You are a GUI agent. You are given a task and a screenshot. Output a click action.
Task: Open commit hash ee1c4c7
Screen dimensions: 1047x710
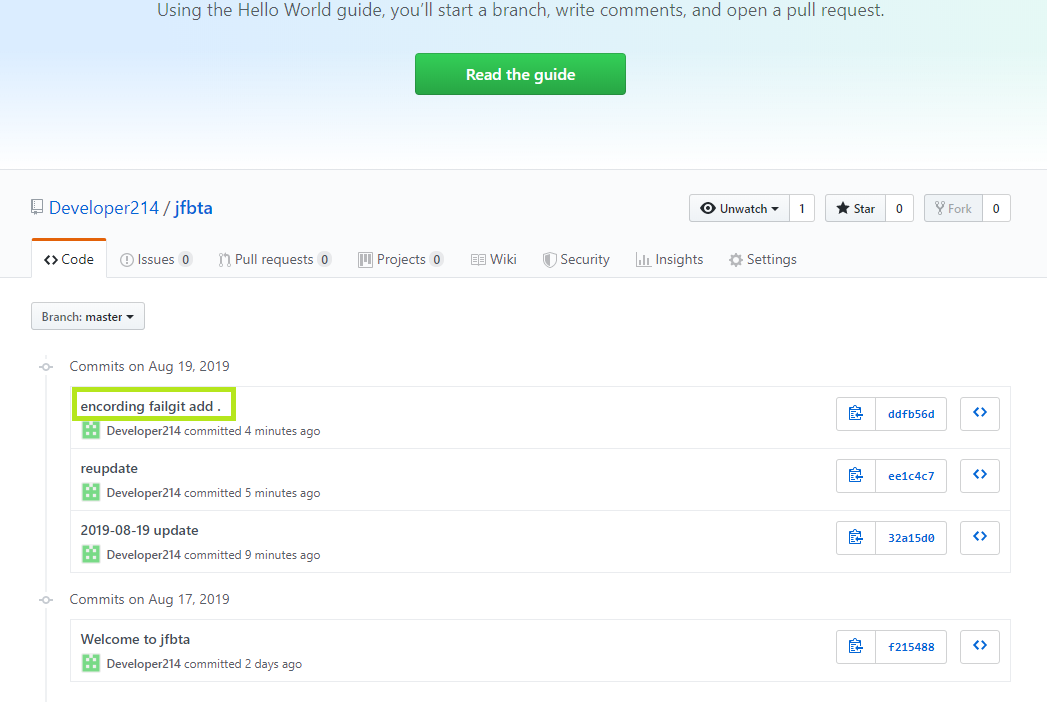click(x=911, y=476)
